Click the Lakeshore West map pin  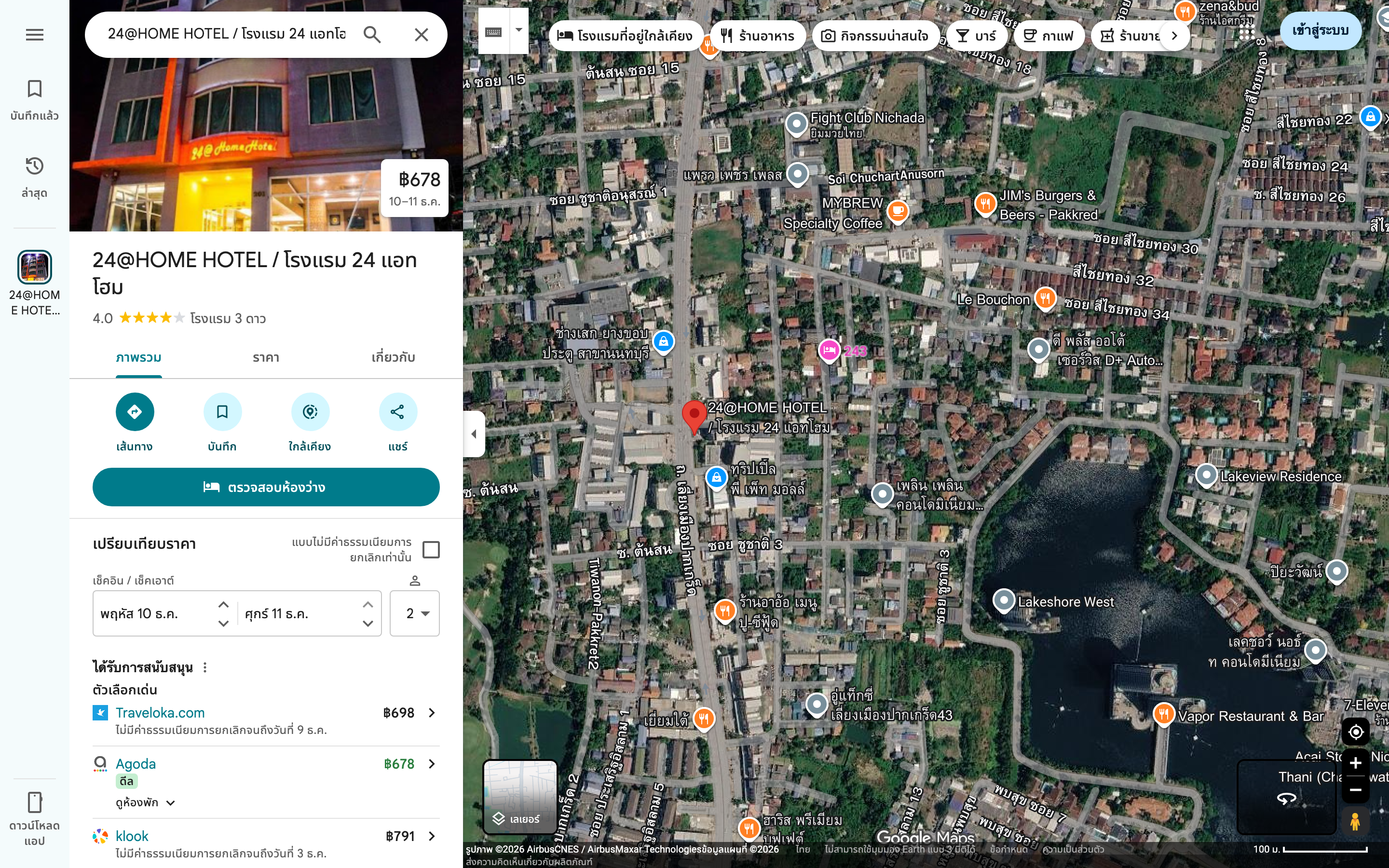tap(1004, 600)
